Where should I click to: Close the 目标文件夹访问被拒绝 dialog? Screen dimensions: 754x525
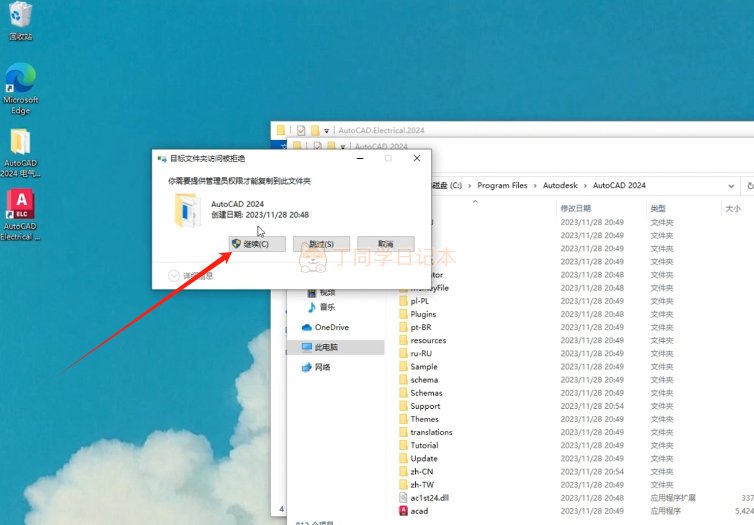(417, 158)
